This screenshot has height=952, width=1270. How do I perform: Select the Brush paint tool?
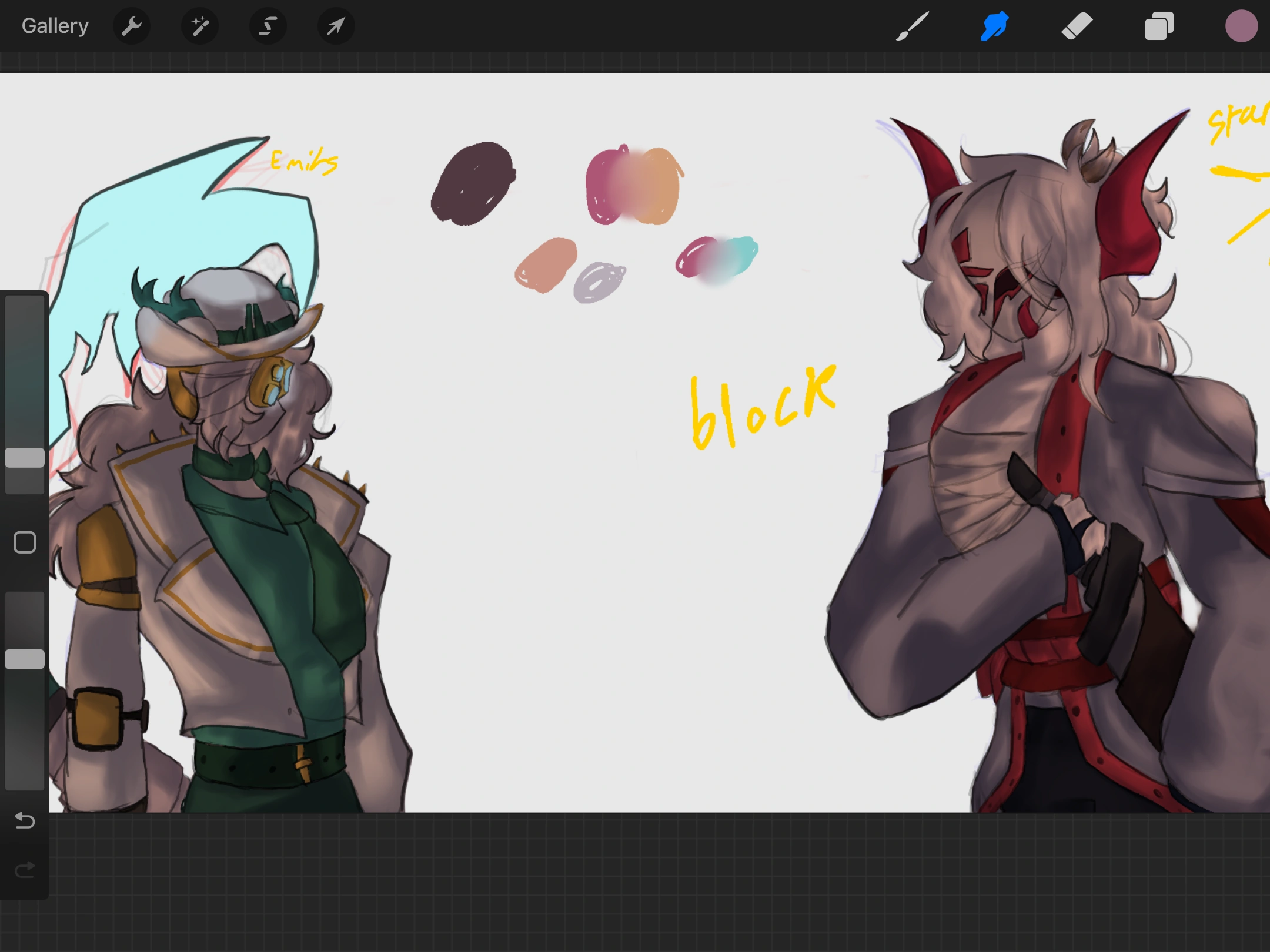pos(913,26)
